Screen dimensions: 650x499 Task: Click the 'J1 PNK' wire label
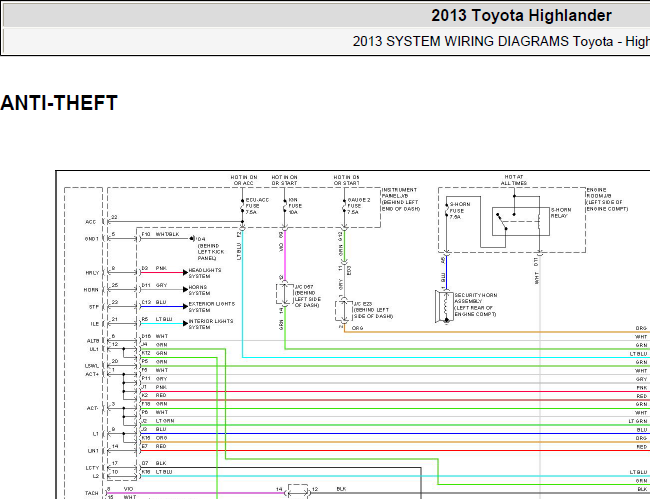coord(154,387)
